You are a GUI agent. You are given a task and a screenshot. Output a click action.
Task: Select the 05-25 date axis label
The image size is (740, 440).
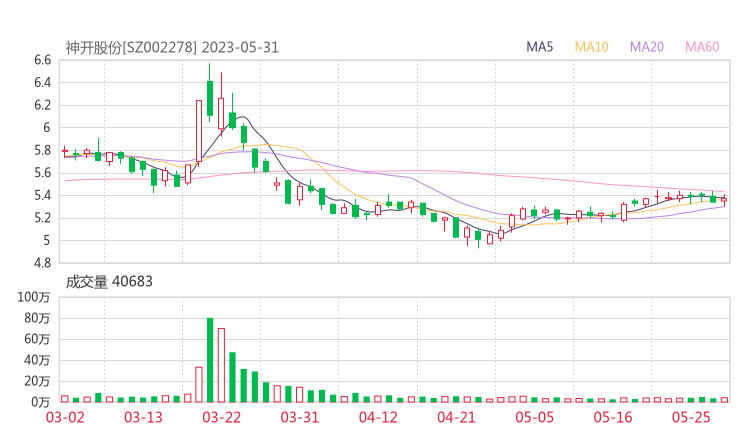(x=691, y=417)
